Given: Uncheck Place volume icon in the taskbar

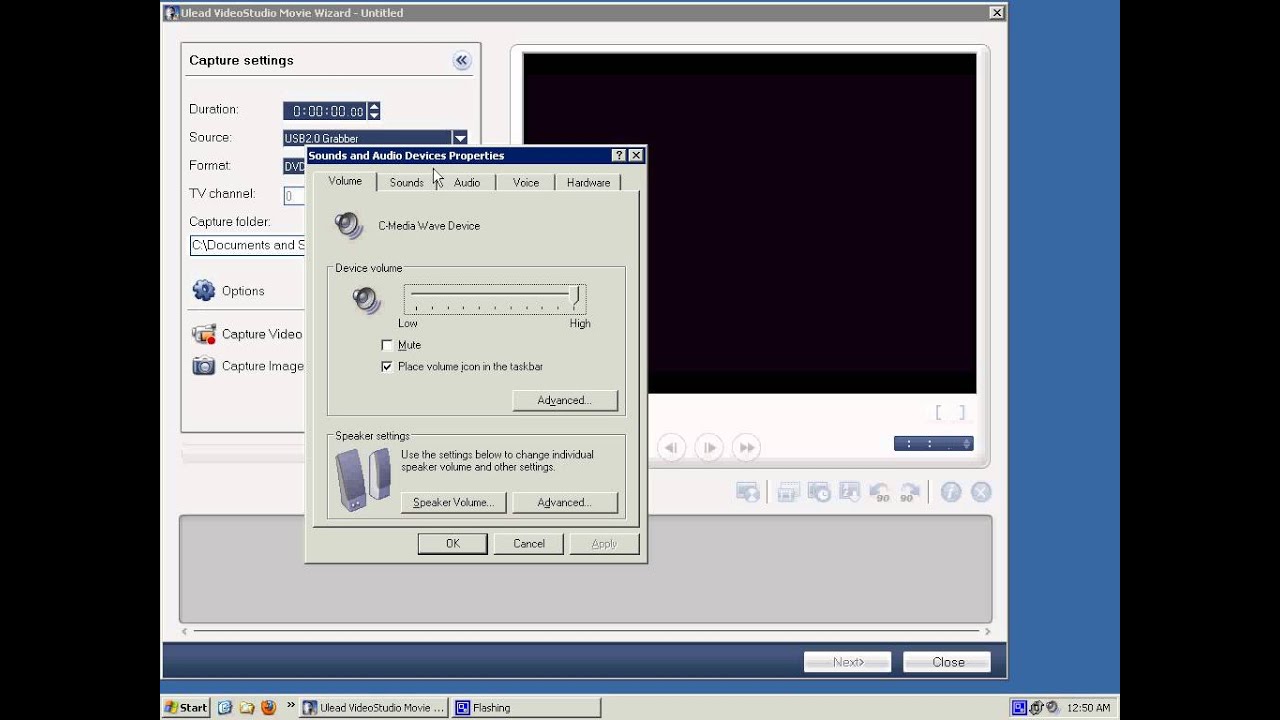Looking at the screenshot, I should (x=387, y=367).
